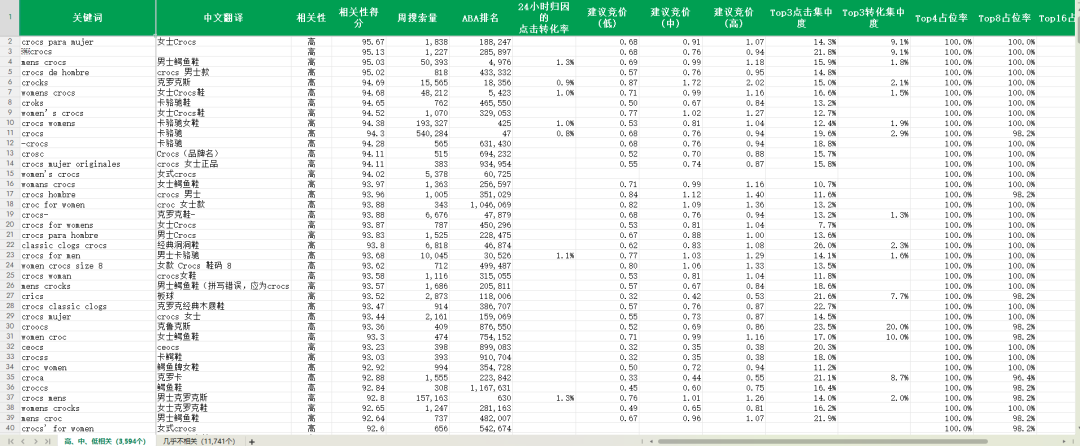Click the keyword cell 'crocs for men'
The height and width of the screenshot is (446, 1080).
click(87, 255)
